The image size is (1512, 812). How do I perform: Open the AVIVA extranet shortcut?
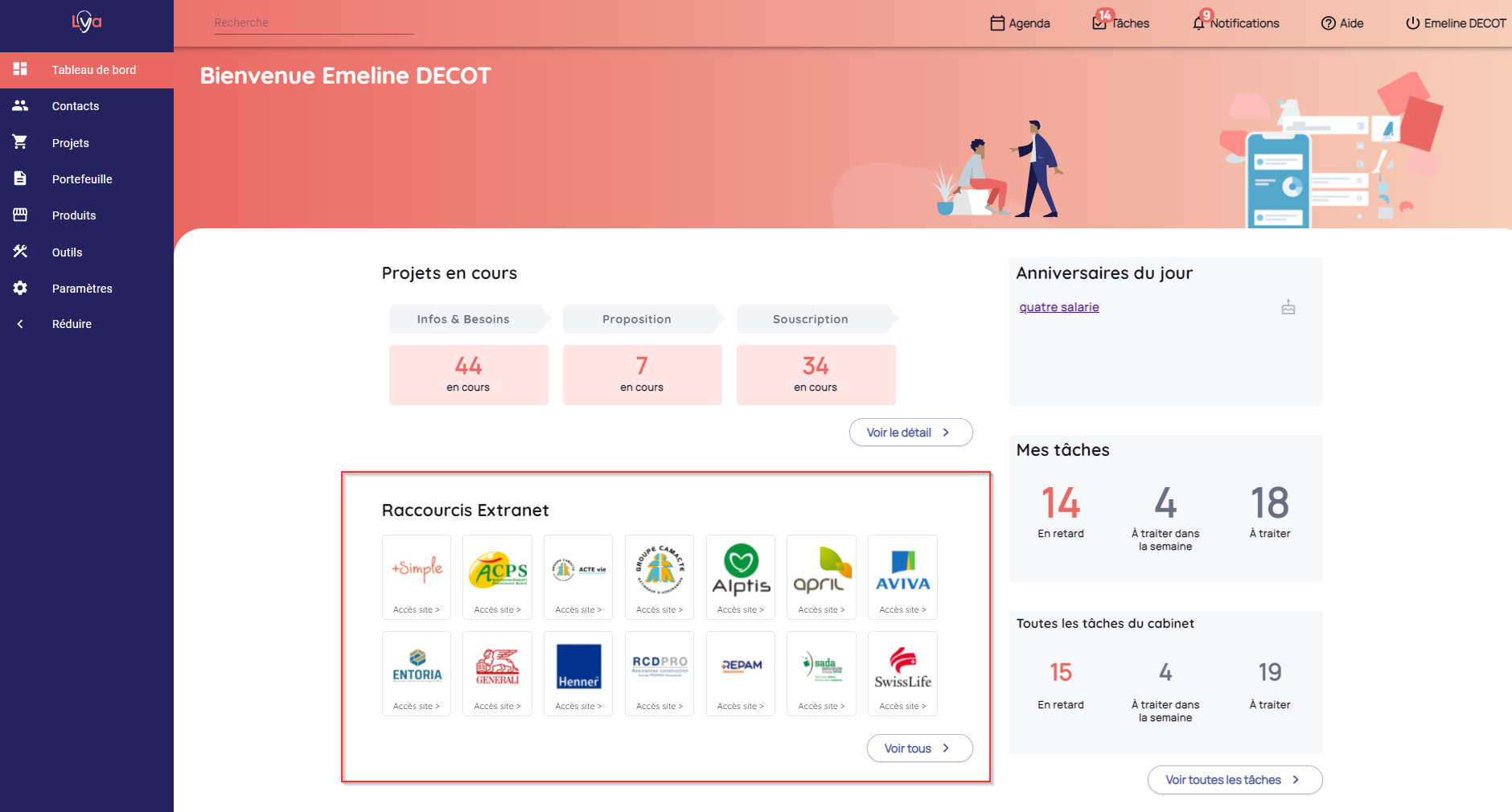pyautogui.click(x=902, y=577)
